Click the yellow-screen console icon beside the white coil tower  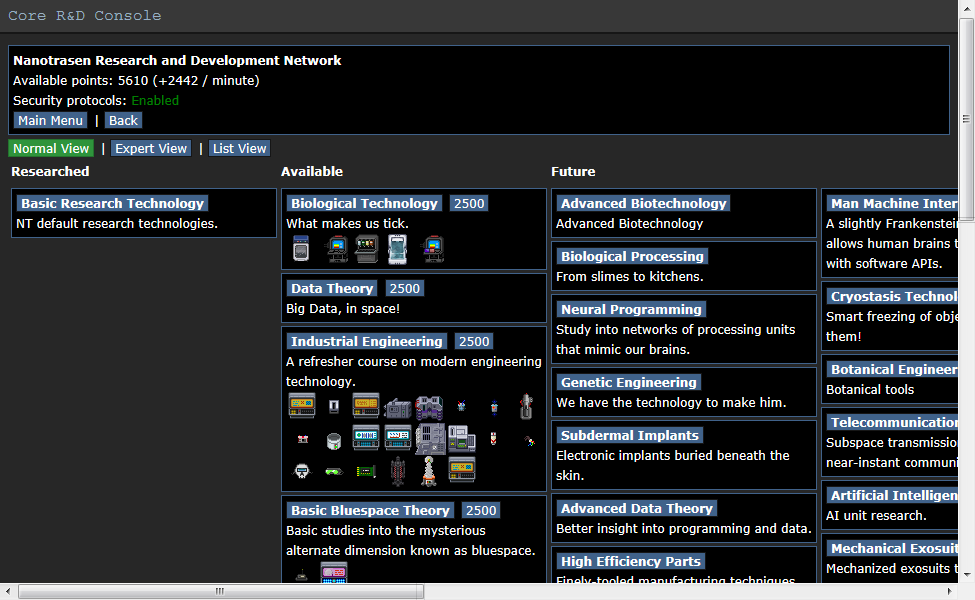point(462,469)
